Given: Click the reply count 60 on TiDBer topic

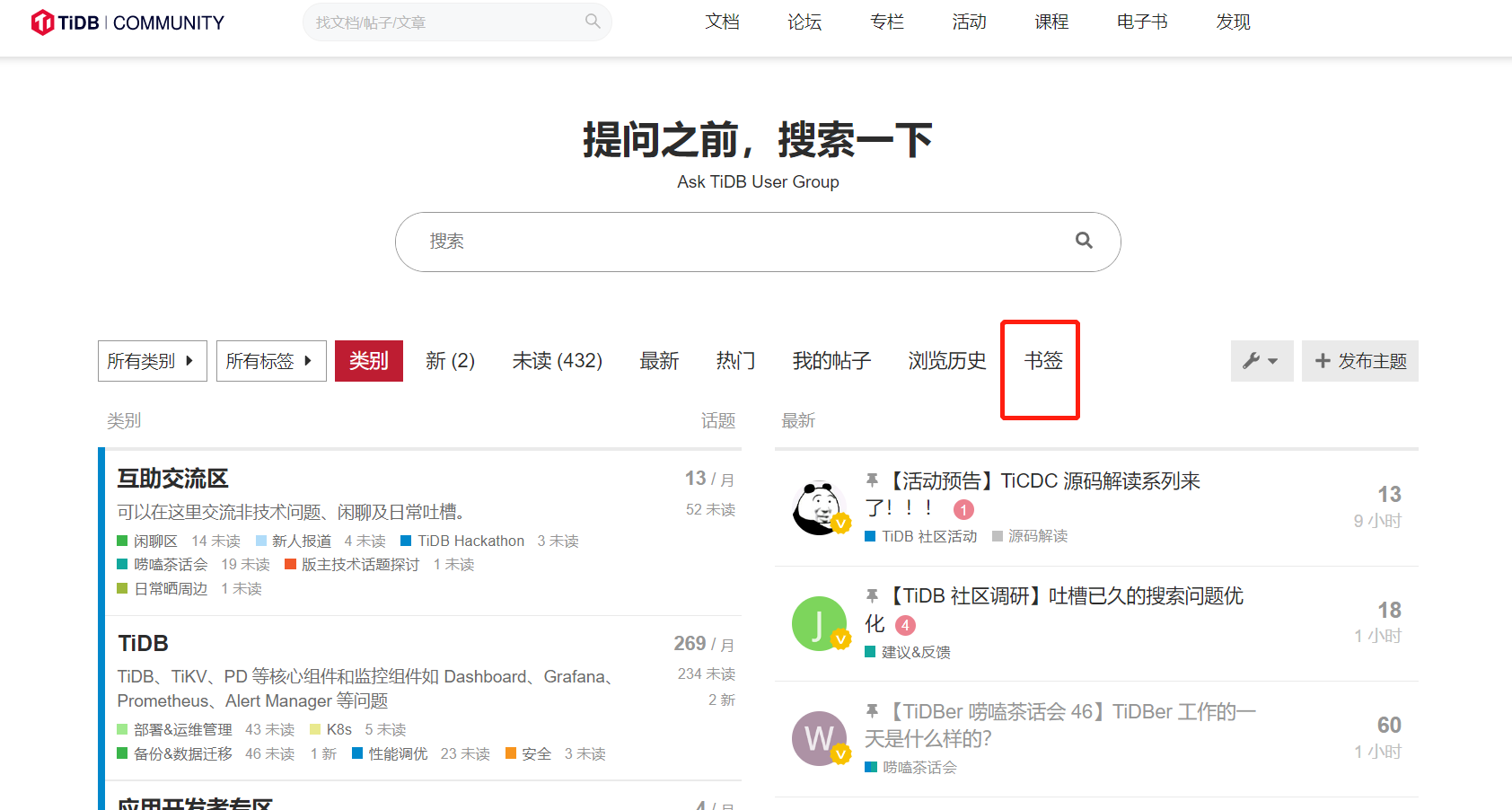Looking at the screenshot, I should (x=1390, y=726).
